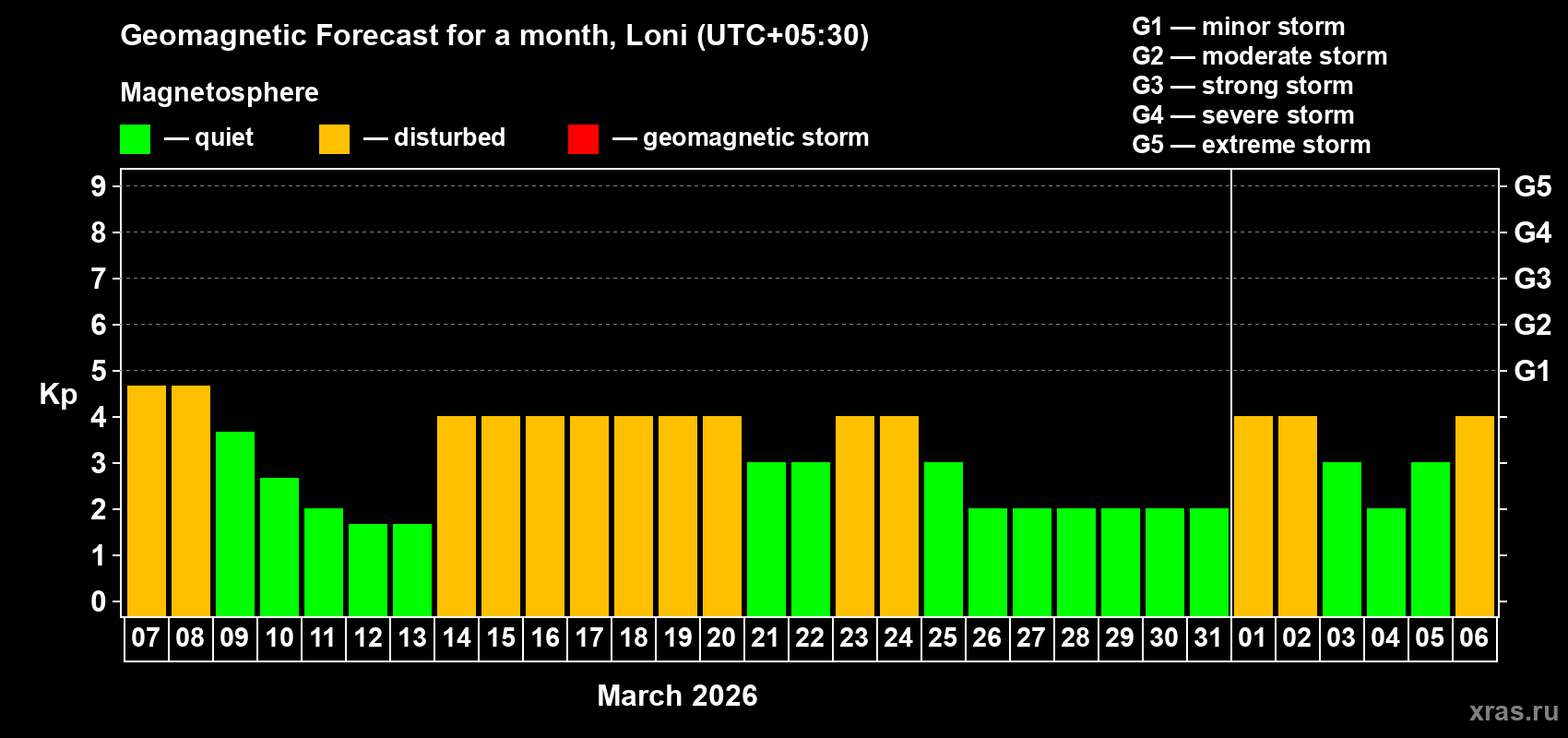Click the green bar for March 21

(766, 540)
